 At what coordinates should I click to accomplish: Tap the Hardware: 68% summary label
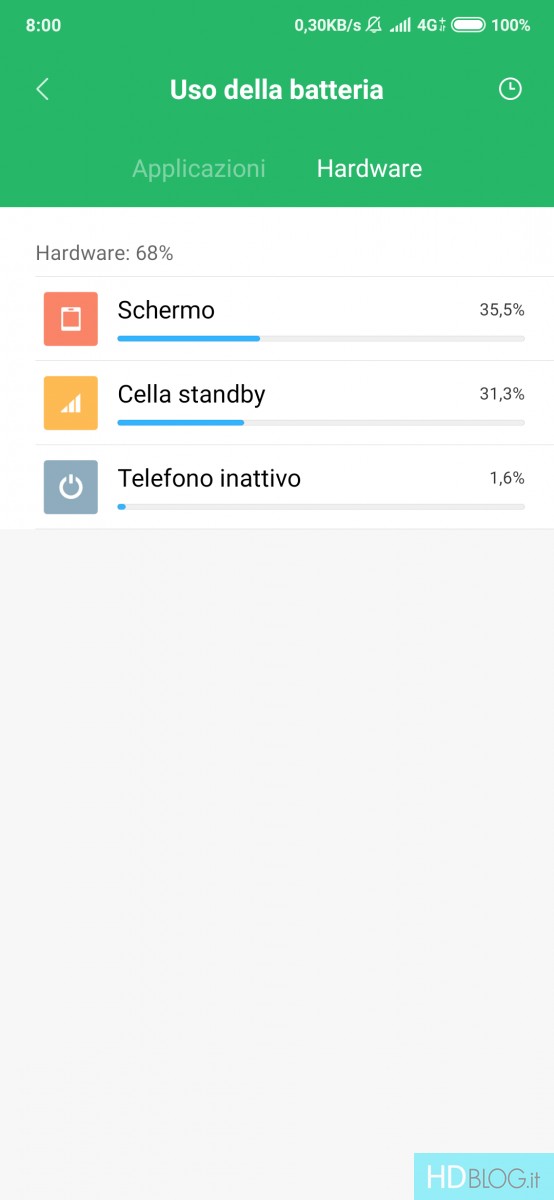tap(105, 253)
